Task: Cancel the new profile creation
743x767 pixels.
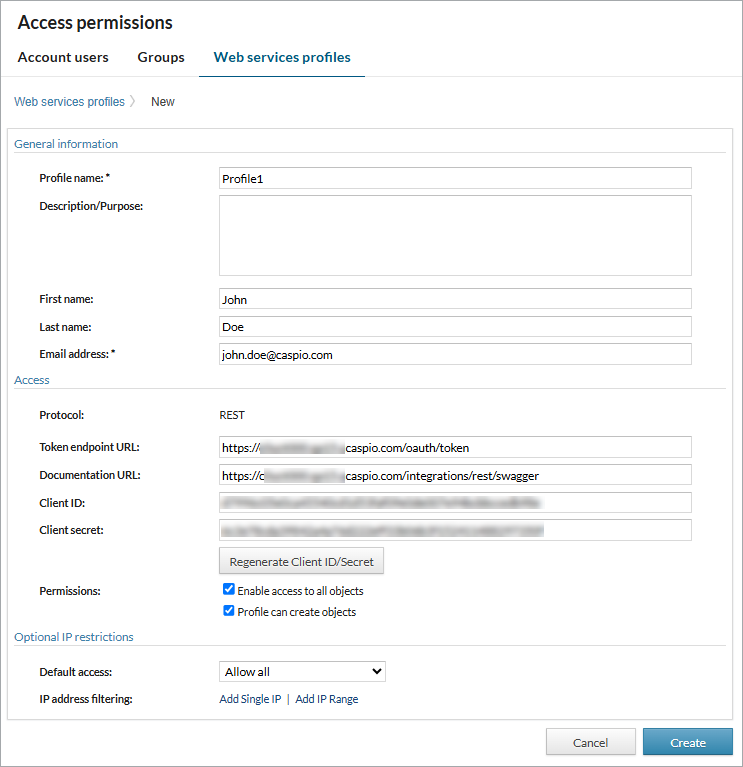Action: click(590, 742)
